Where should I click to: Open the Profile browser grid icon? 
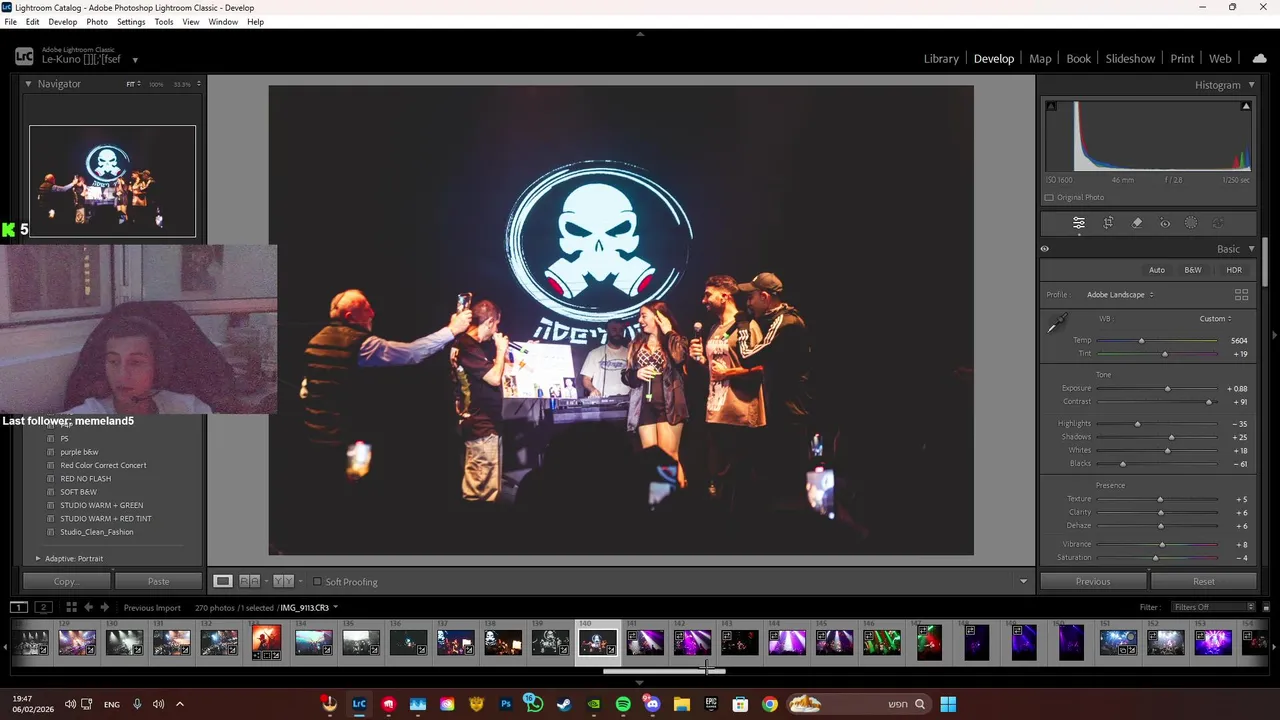point(1241,295)
